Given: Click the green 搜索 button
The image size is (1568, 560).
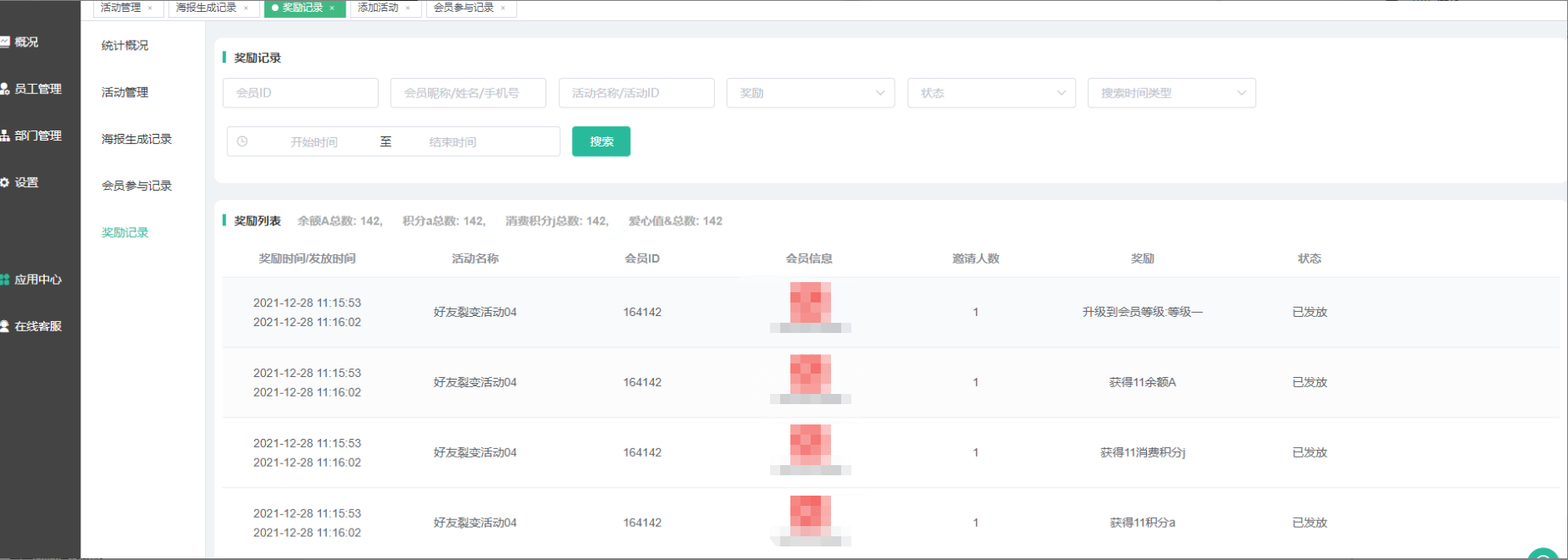Looking at the screenshot, I should tap(601, 141).
